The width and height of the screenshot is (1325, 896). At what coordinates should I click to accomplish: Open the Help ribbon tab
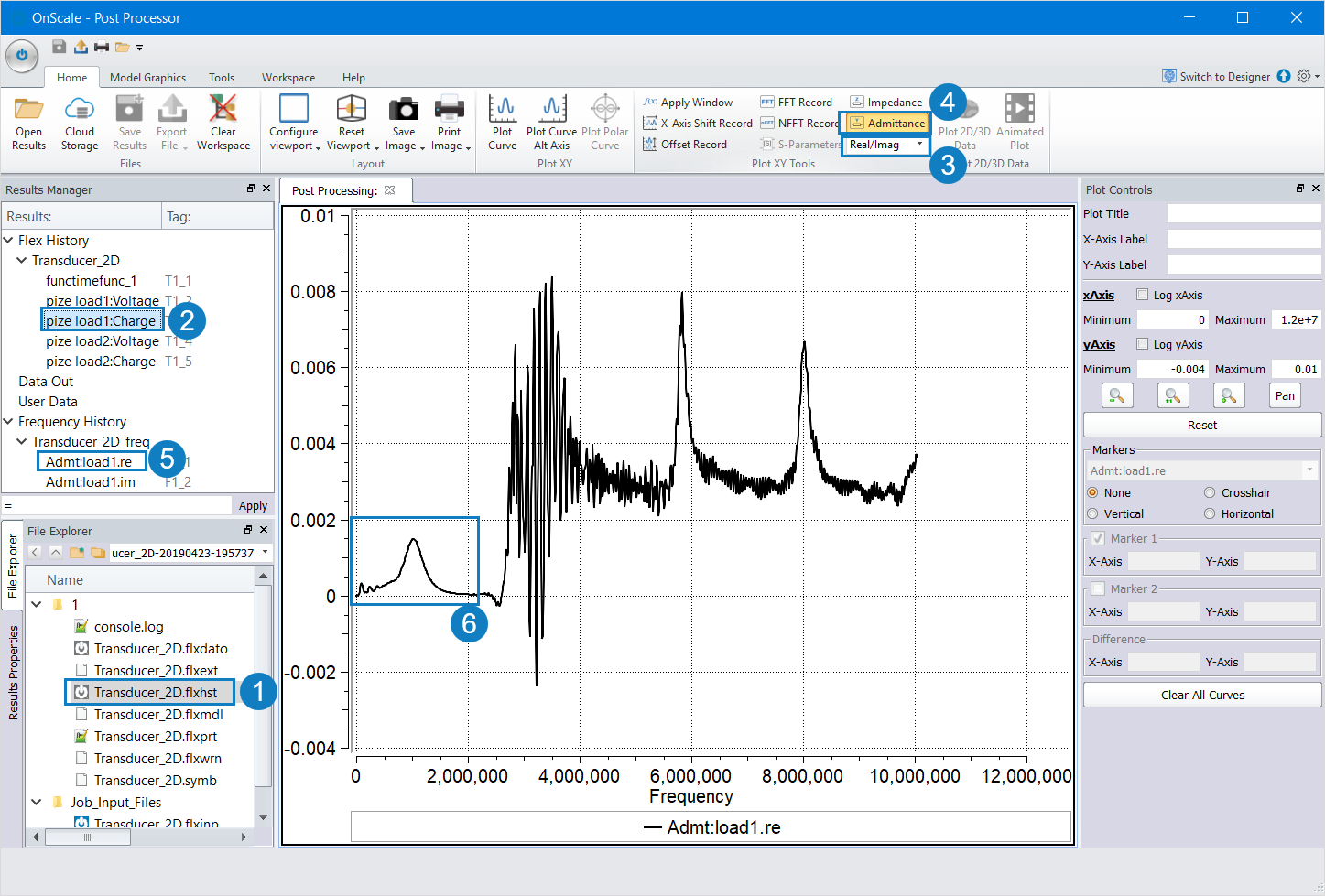click(x=353, y=78)
